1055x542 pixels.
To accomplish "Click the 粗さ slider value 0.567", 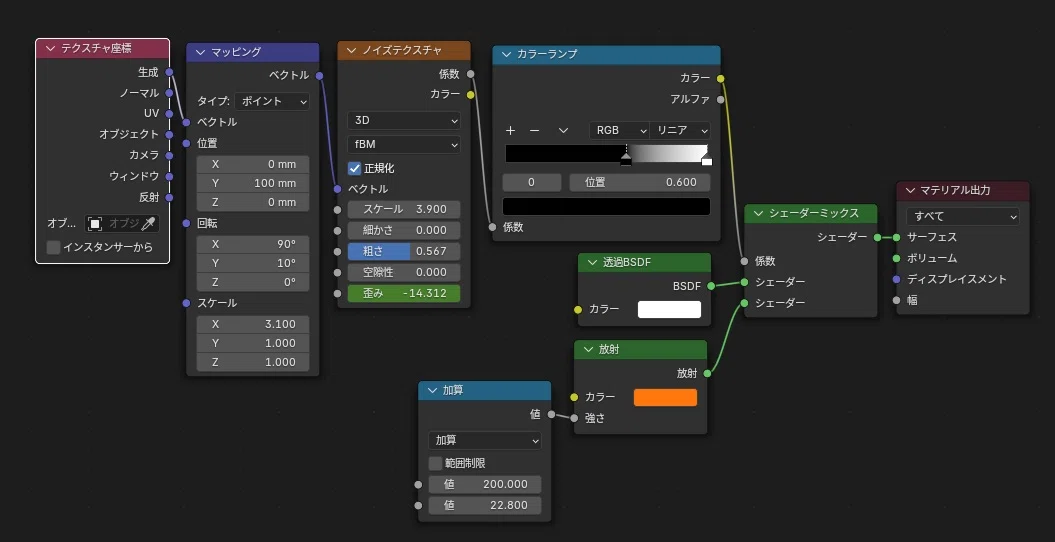I will tap(404, 251).
